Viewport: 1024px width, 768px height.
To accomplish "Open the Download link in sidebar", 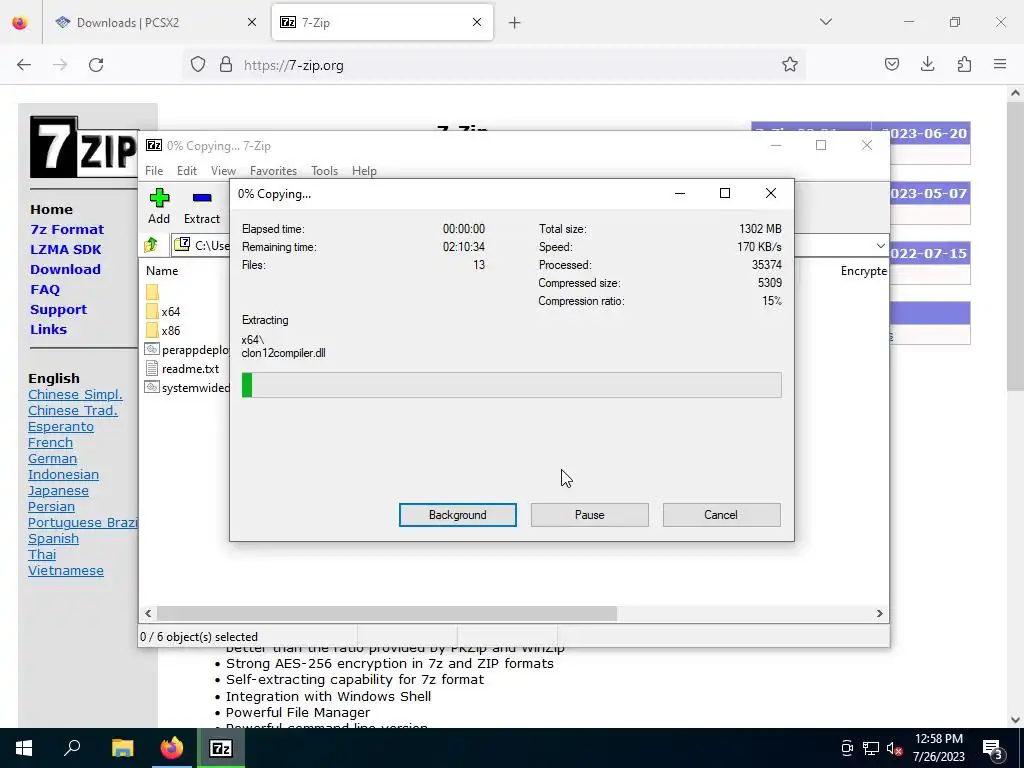I will pyautogui.click(x=65, y=269).
